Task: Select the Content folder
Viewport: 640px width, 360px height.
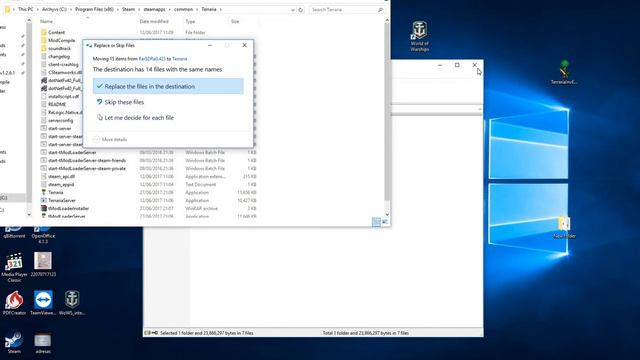Action: point(56,32)
